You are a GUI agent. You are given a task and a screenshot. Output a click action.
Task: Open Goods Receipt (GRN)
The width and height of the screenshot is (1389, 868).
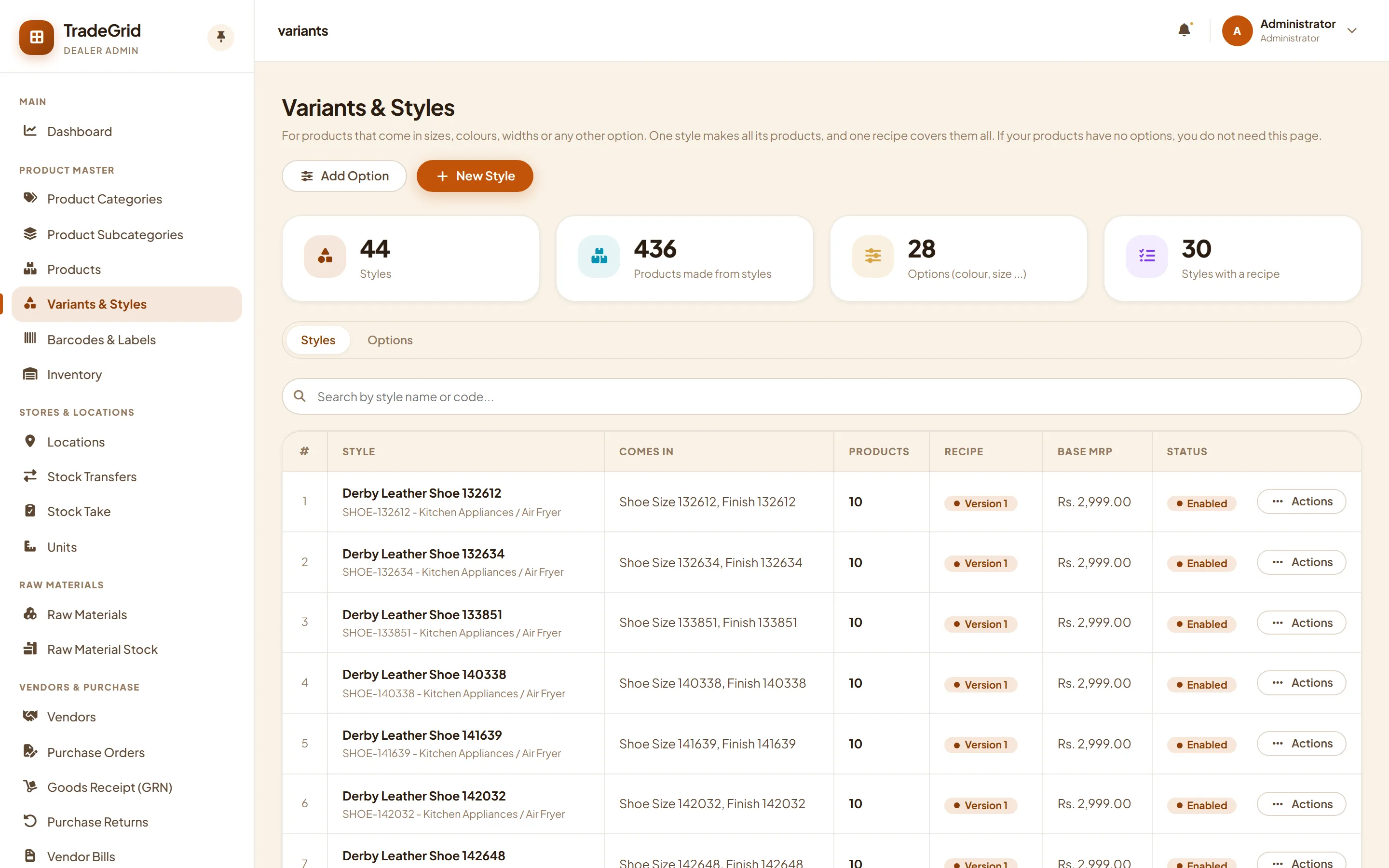[127, 787]
